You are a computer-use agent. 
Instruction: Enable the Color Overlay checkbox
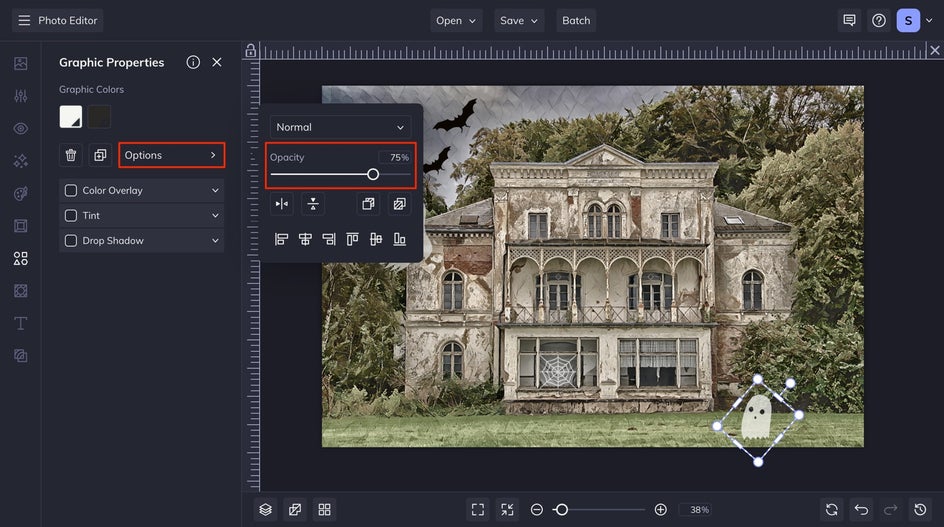click(71, 190)
